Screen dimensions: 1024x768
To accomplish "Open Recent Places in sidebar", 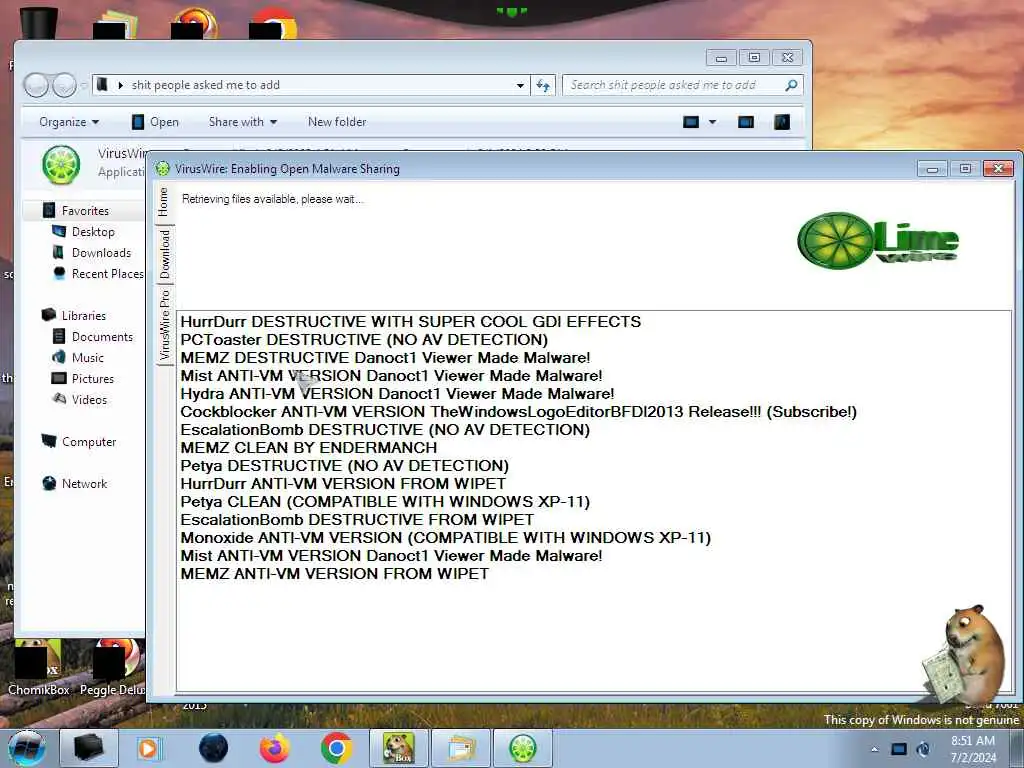I will 99,274.
